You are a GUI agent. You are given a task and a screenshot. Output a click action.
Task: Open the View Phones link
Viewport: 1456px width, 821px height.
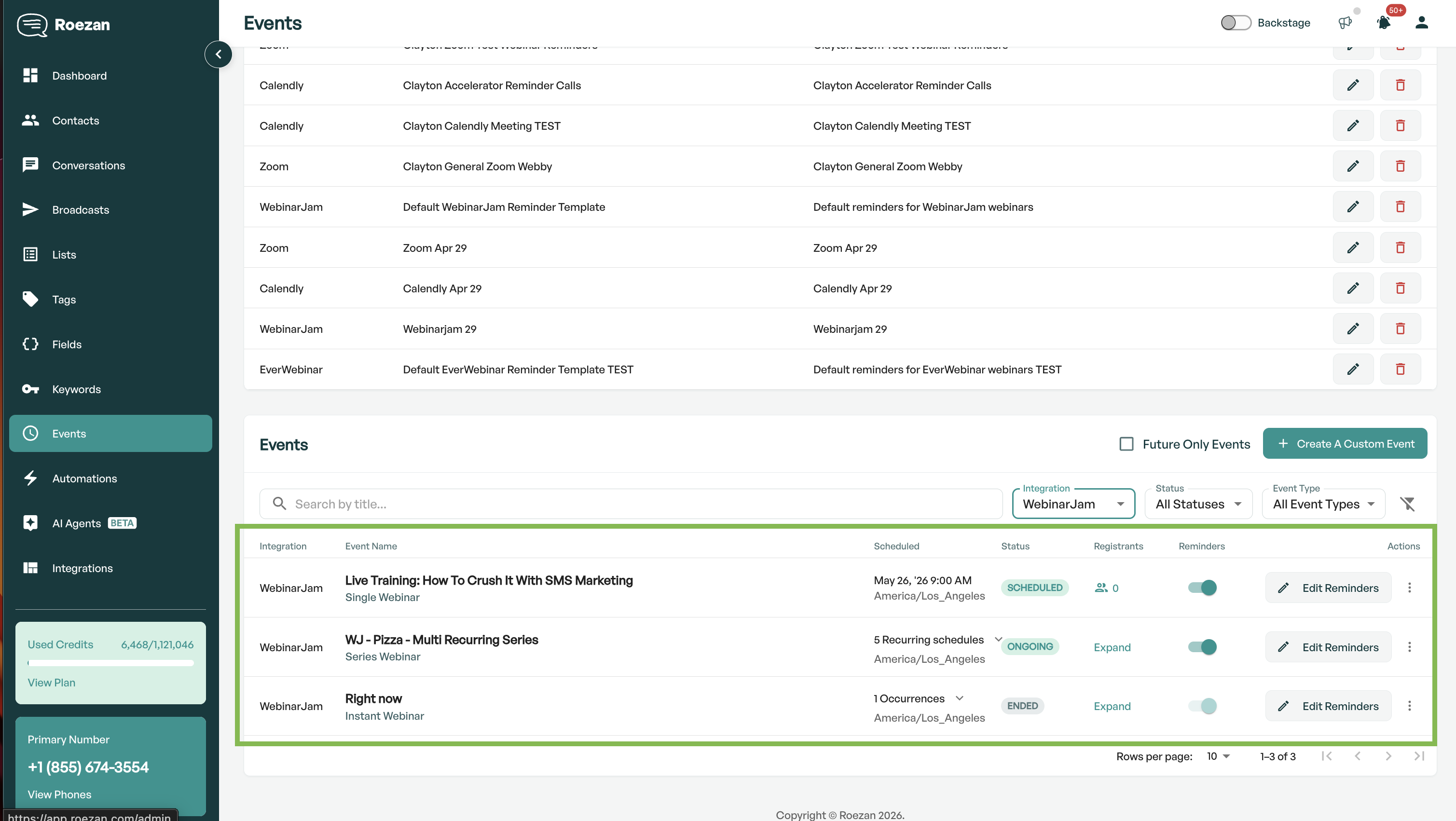59,794
